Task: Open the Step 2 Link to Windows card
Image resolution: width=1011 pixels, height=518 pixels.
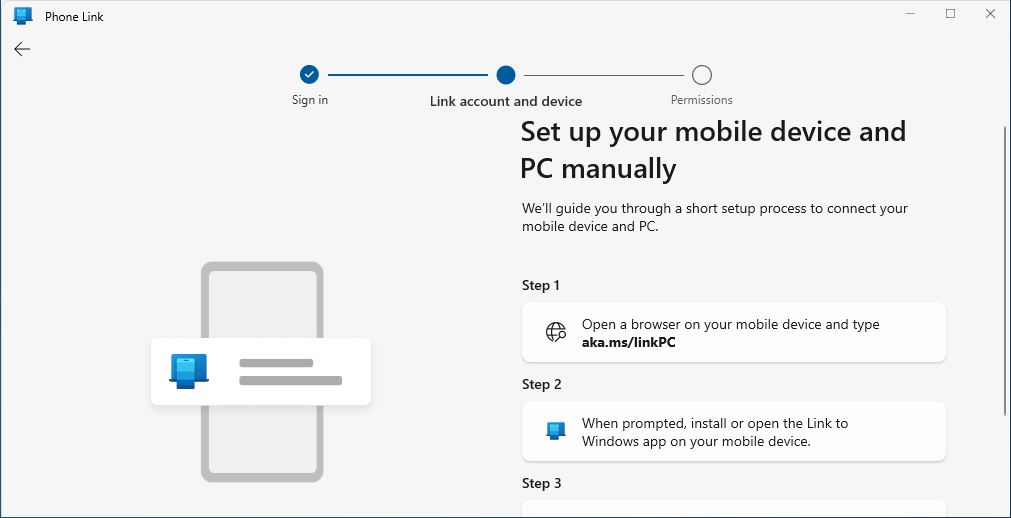Action: (734, 431)
